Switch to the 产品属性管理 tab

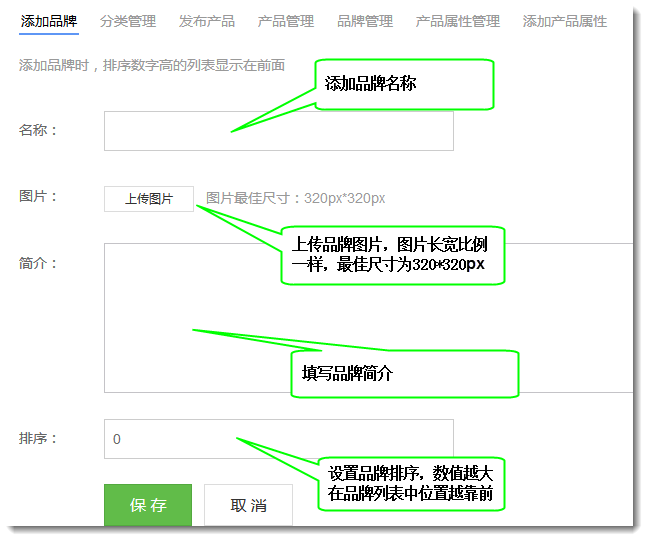pos(457,21)
